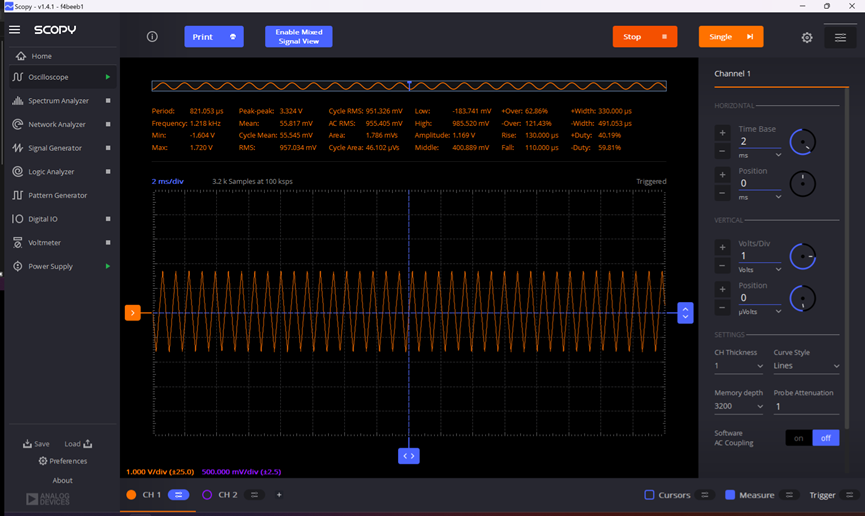Open the hamburger menu beside Scopy logo

coord(14,30)
